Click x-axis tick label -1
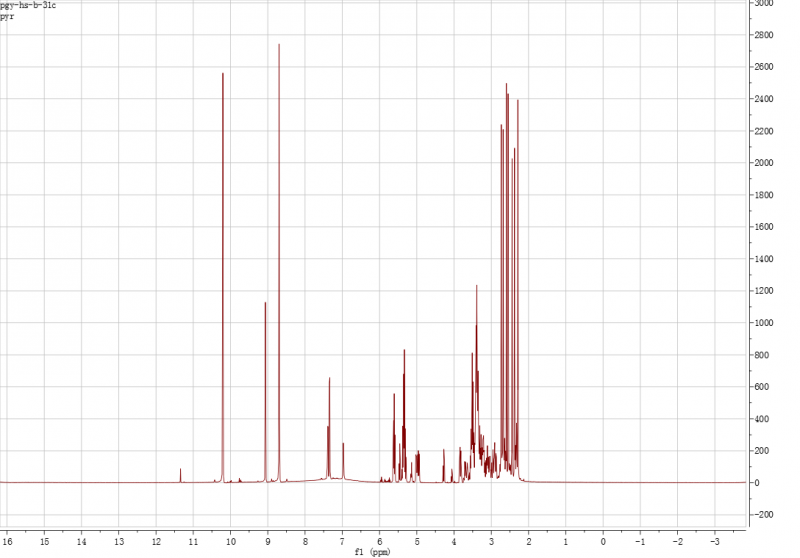 [640, 542]
